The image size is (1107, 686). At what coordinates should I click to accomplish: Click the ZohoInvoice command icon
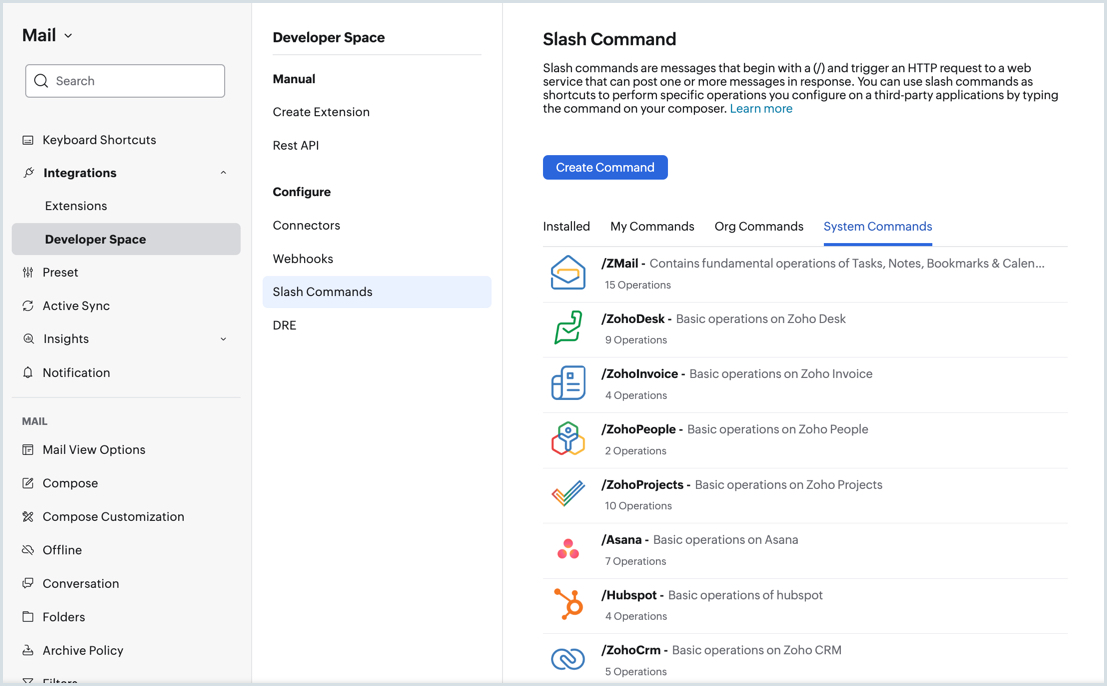(567, 383)
